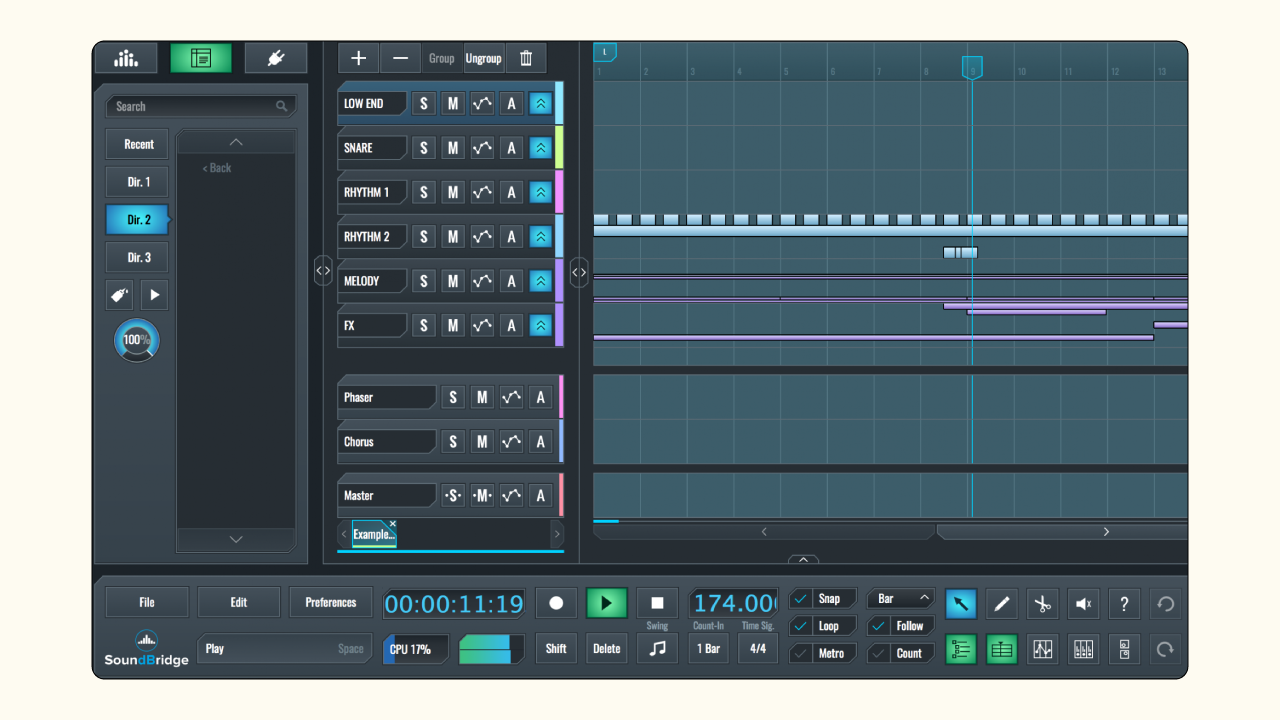Open the Count-In 1 Bar selector
The image size is (1280, 720).
click(708, 648)
